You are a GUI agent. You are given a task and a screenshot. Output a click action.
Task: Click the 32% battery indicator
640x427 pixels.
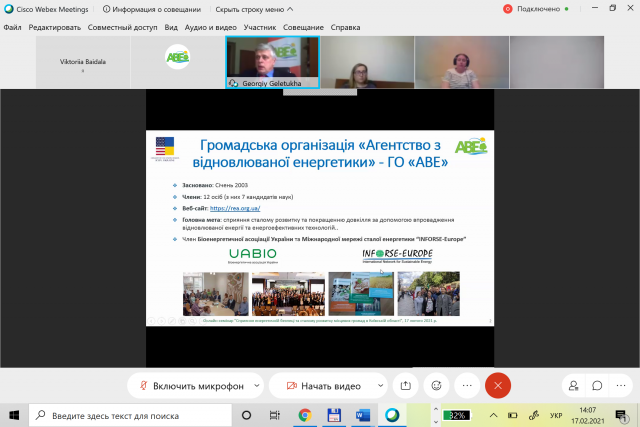pos(457,416)
